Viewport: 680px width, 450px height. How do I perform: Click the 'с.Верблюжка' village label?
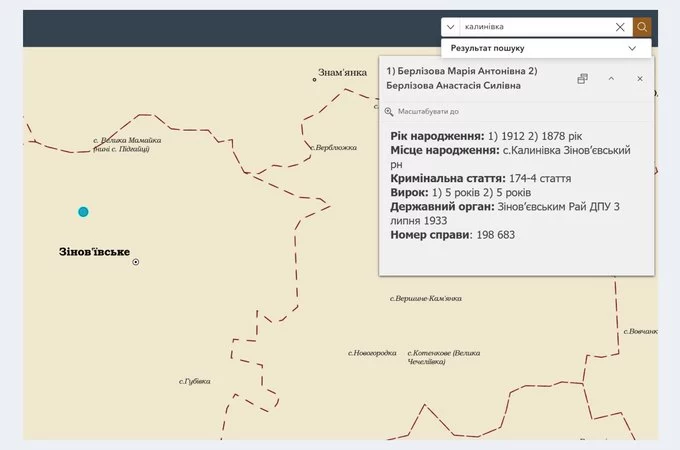click(x=334, y=147)
